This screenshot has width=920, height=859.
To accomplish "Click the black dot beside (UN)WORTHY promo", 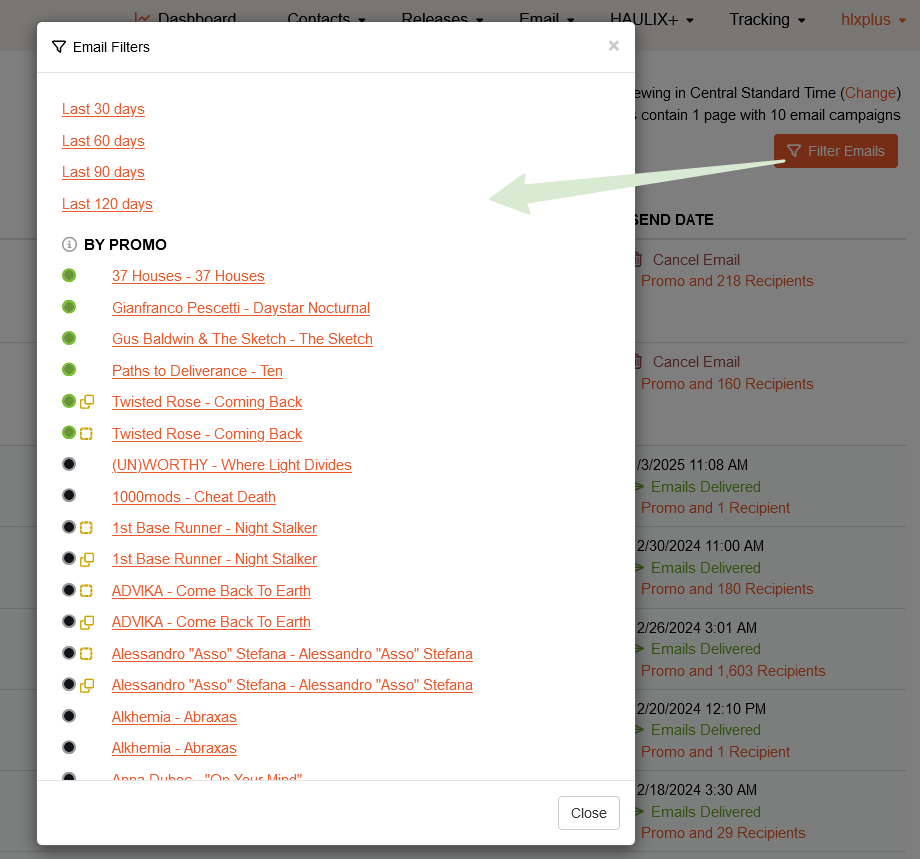I will [69, 464].
